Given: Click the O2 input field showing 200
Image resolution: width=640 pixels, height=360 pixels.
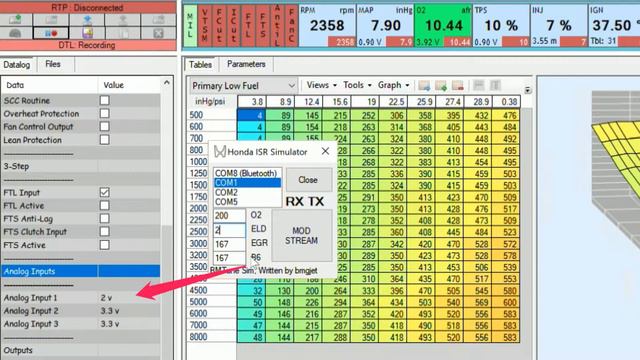Looking at the screenshot, I should click(229, 216).
